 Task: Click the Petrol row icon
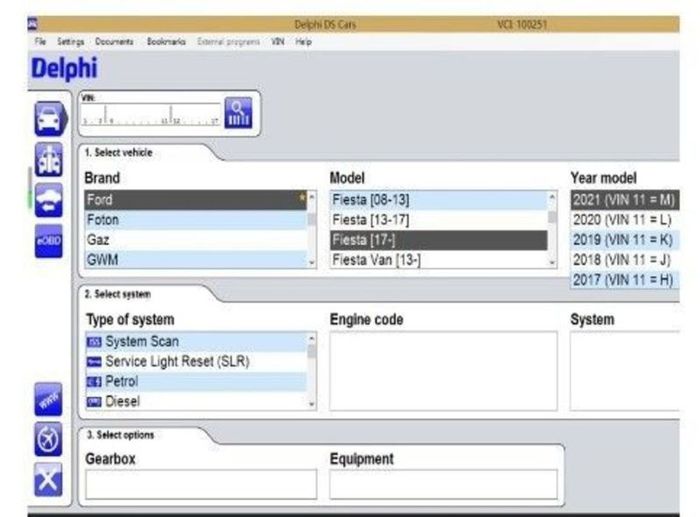click(94, 382)
